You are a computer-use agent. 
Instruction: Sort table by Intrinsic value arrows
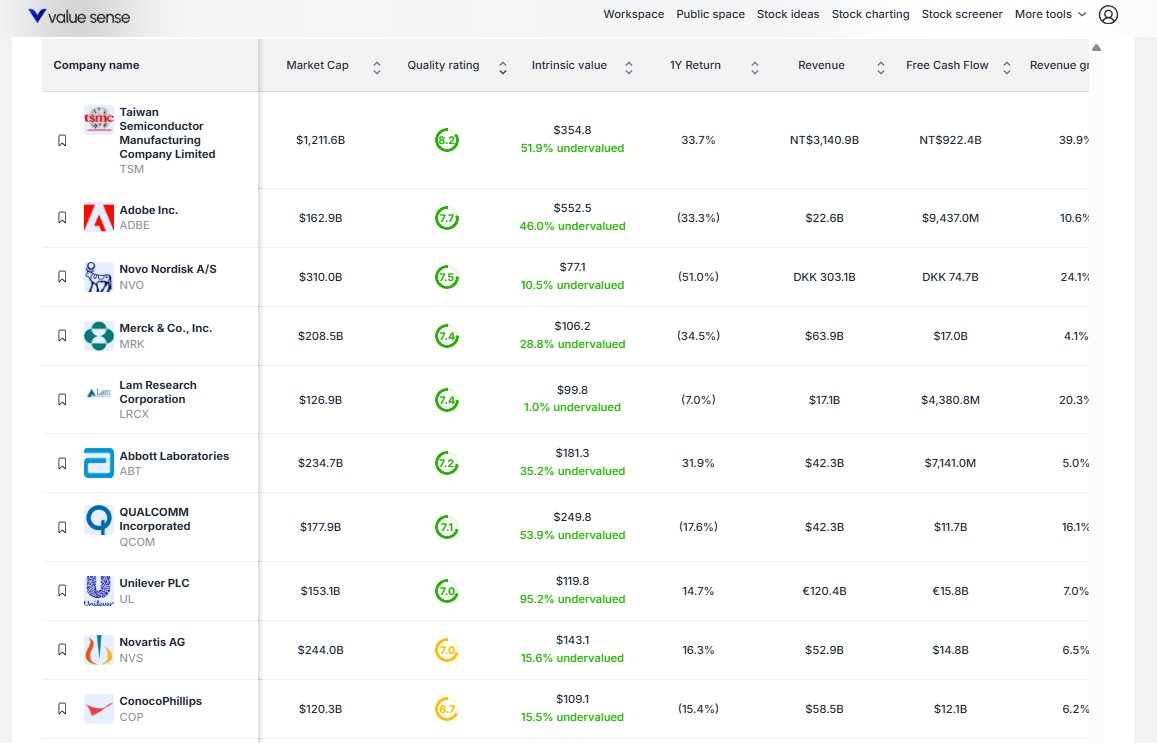tap(629, 68)
